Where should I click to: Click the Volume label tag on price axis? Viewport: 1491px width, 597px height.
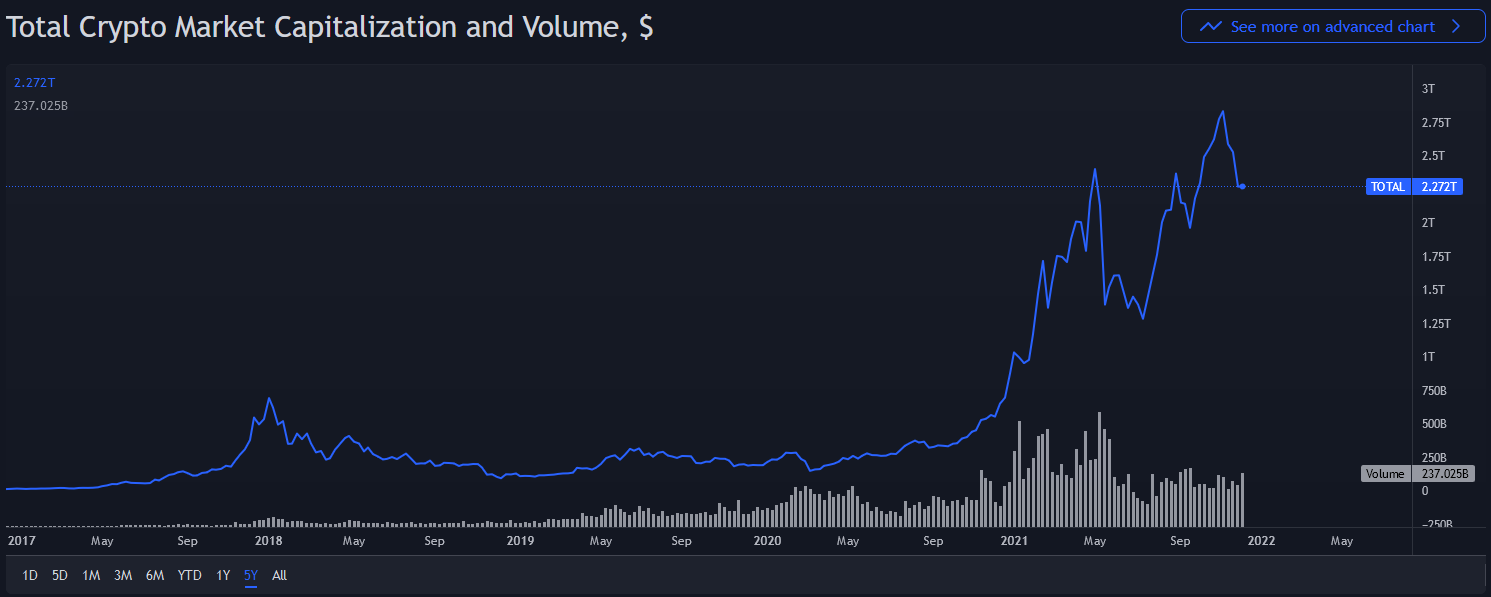click(x=1385, y=474)
